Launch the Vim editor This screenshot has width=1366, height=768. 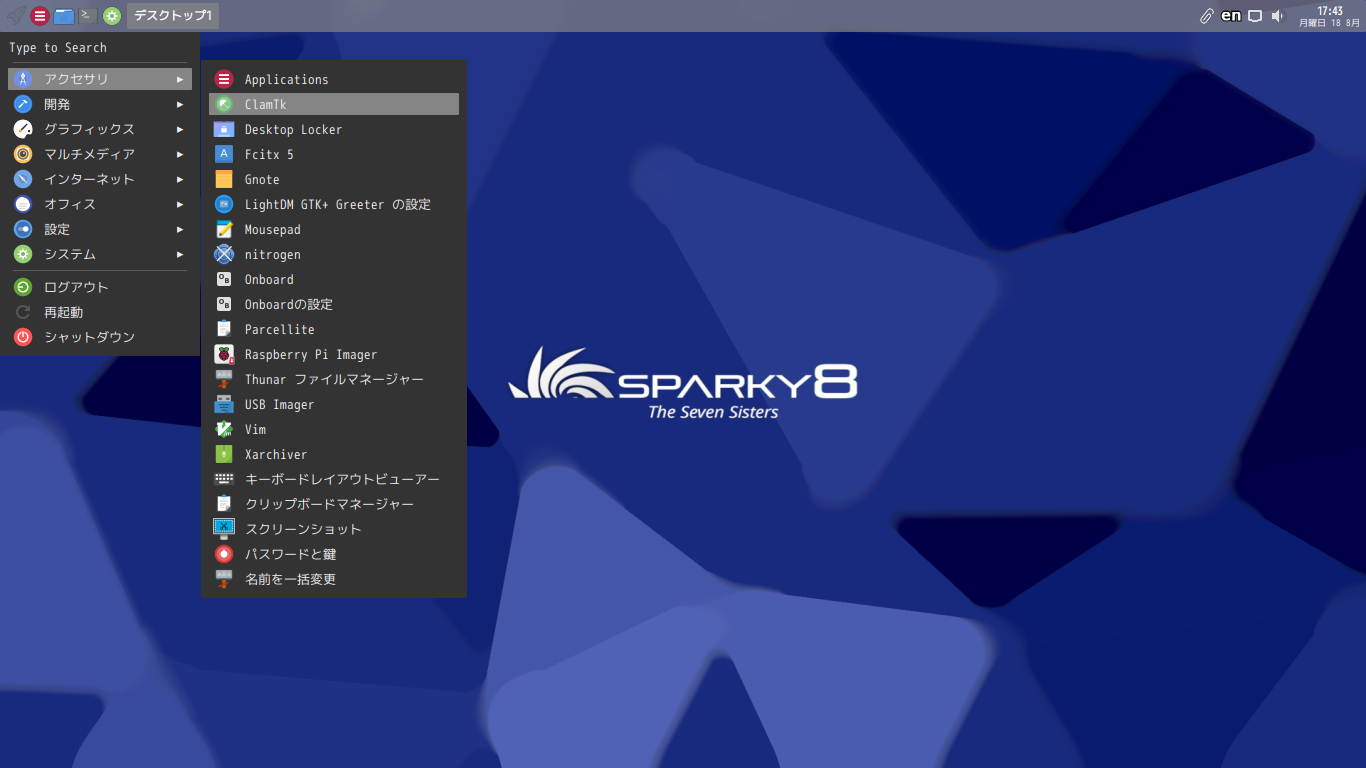pyautogui.click(x=254, y=429)
